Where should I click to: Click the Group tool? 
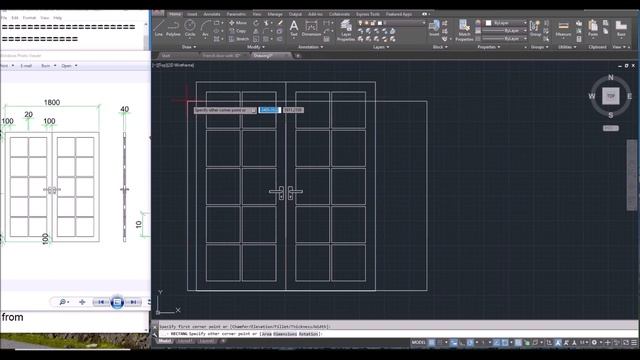tap(535, 29)
